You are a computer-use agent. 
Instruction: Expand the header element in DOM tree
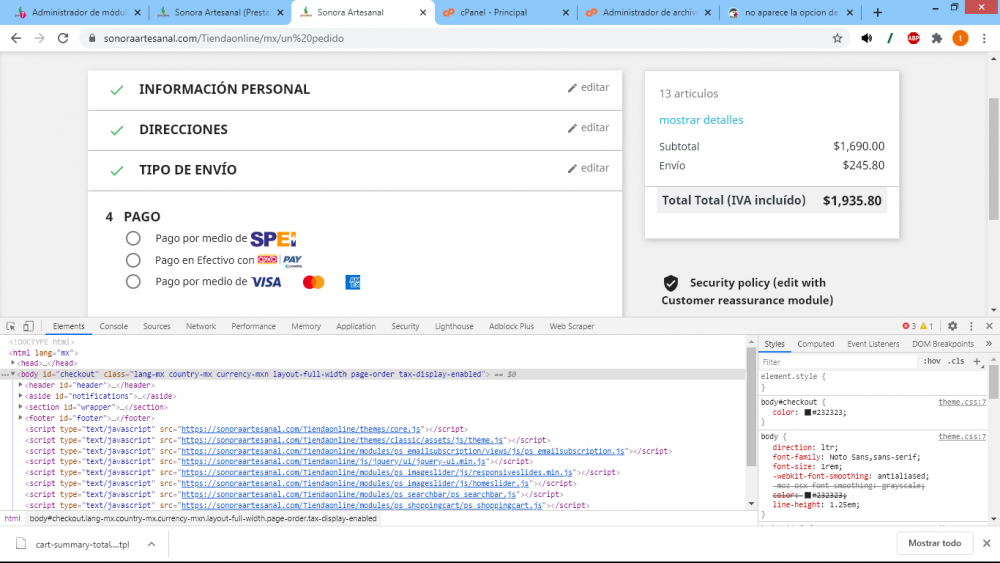[20, 385]
